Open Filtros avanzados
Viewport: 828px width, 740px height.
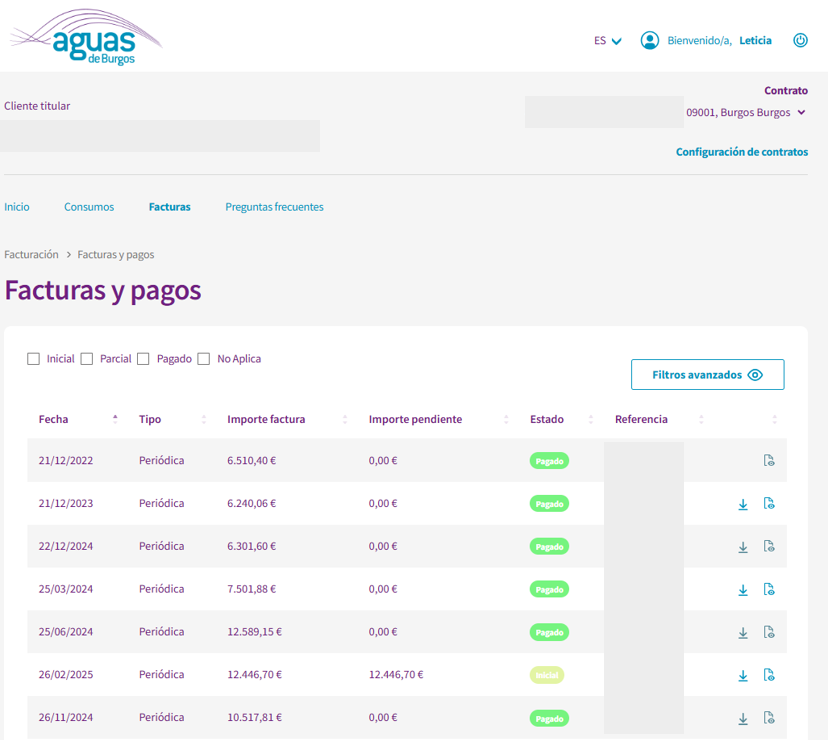pyautogui.click(x=707, y=375)
